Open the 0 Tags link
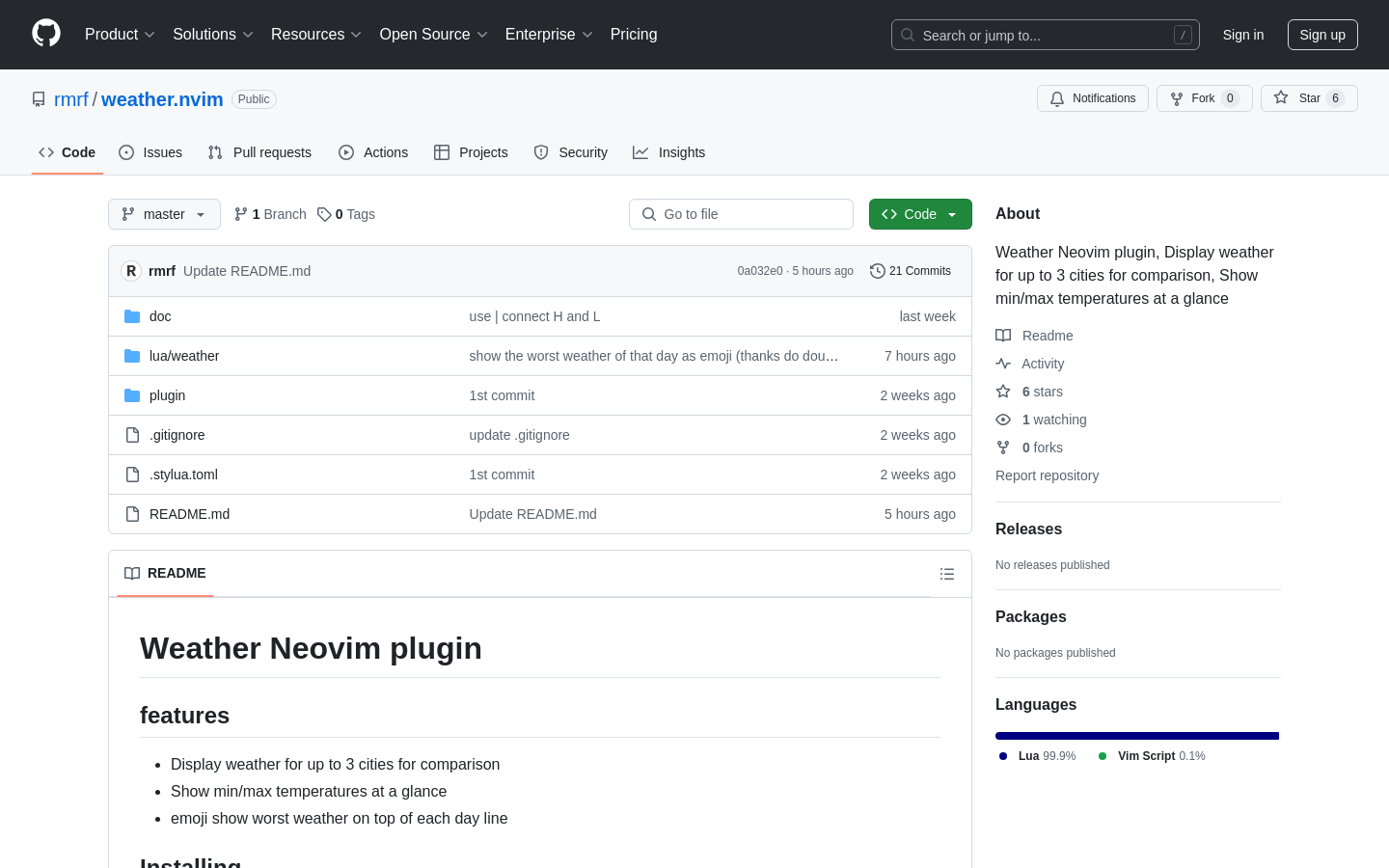This screenshot has height=868, width=1389. (x=346, y=214)
